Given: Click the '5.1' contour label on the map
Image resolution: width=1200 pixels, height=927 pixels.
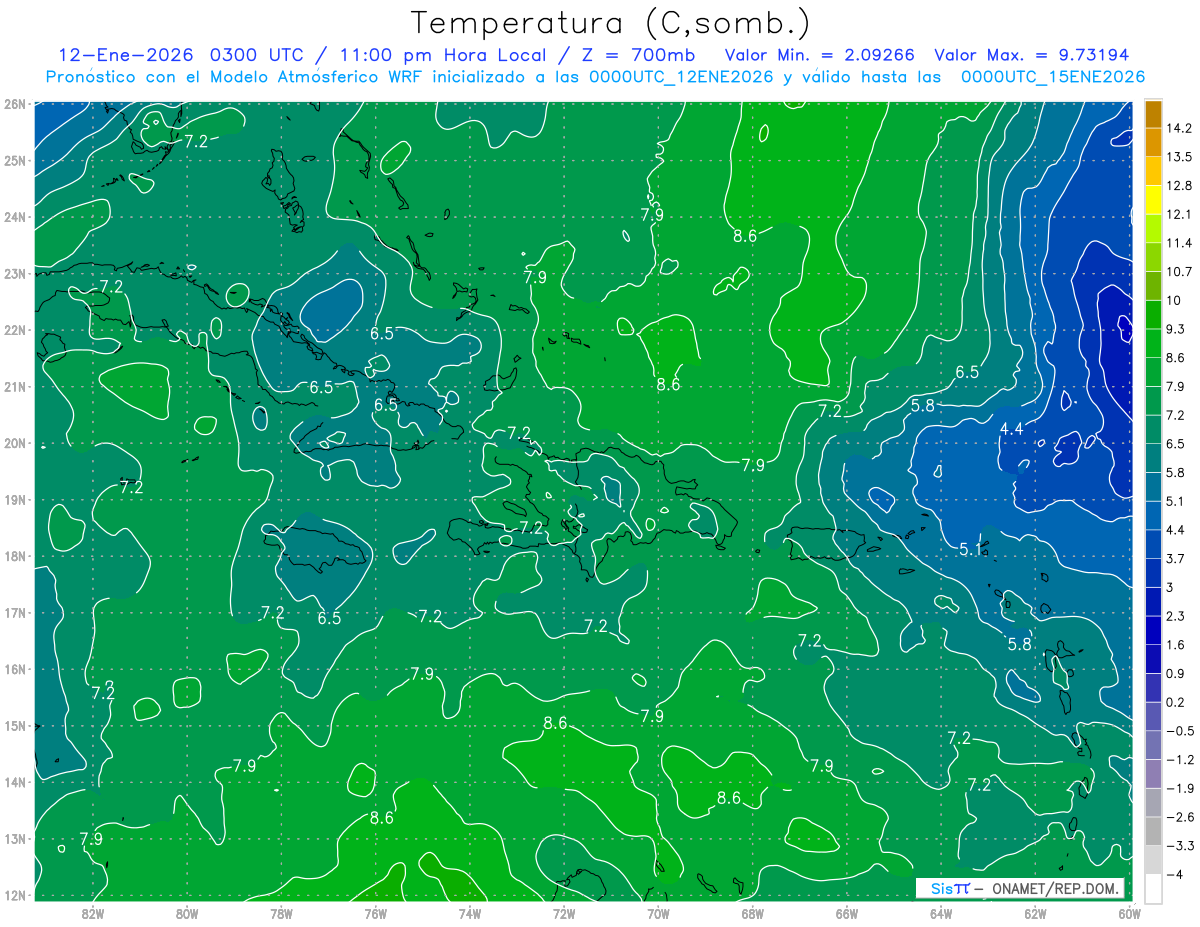Looking at the screenshot, I should click(970, 550).
